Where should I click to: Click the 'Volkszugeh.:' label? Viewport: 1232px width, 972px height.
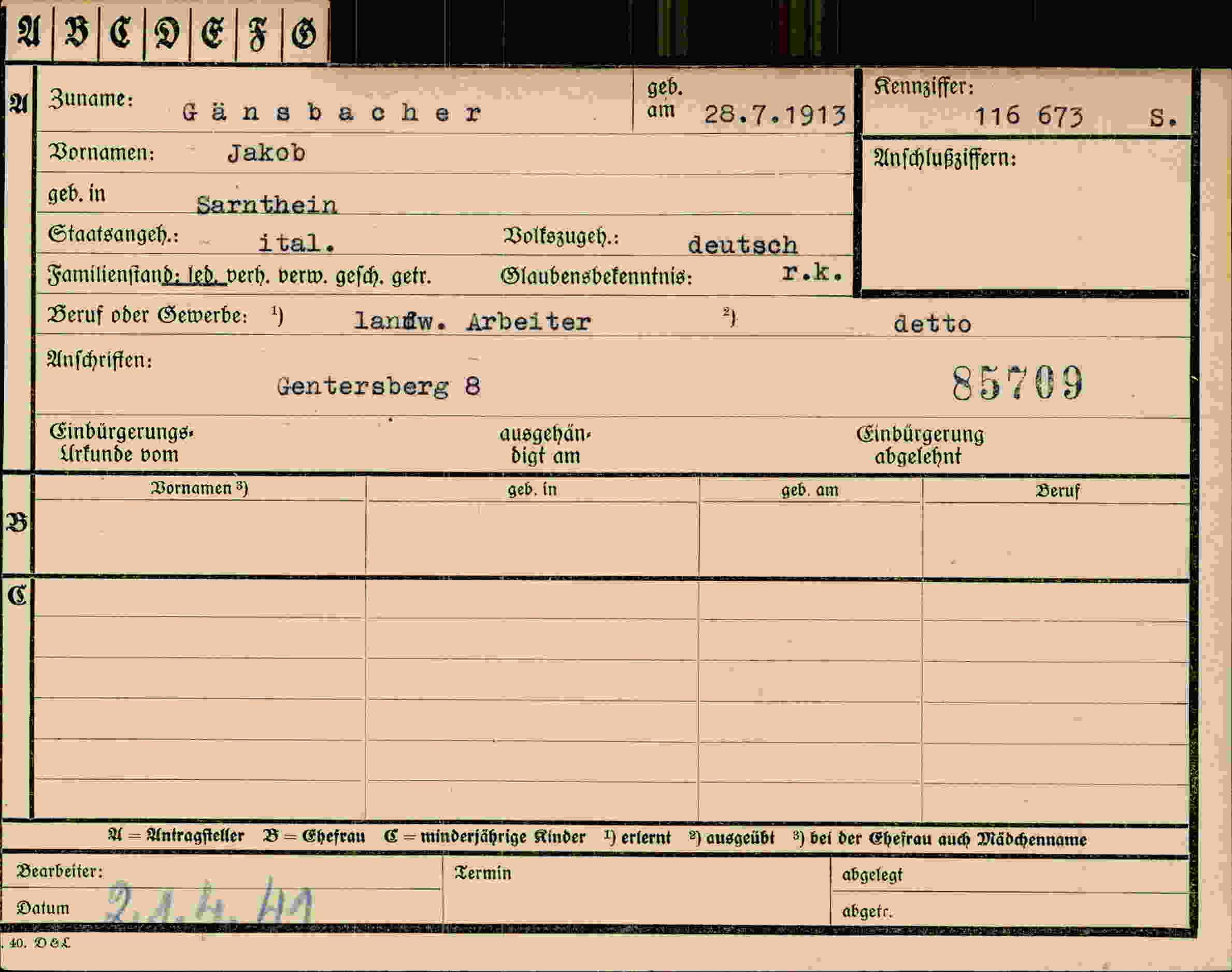561,236
